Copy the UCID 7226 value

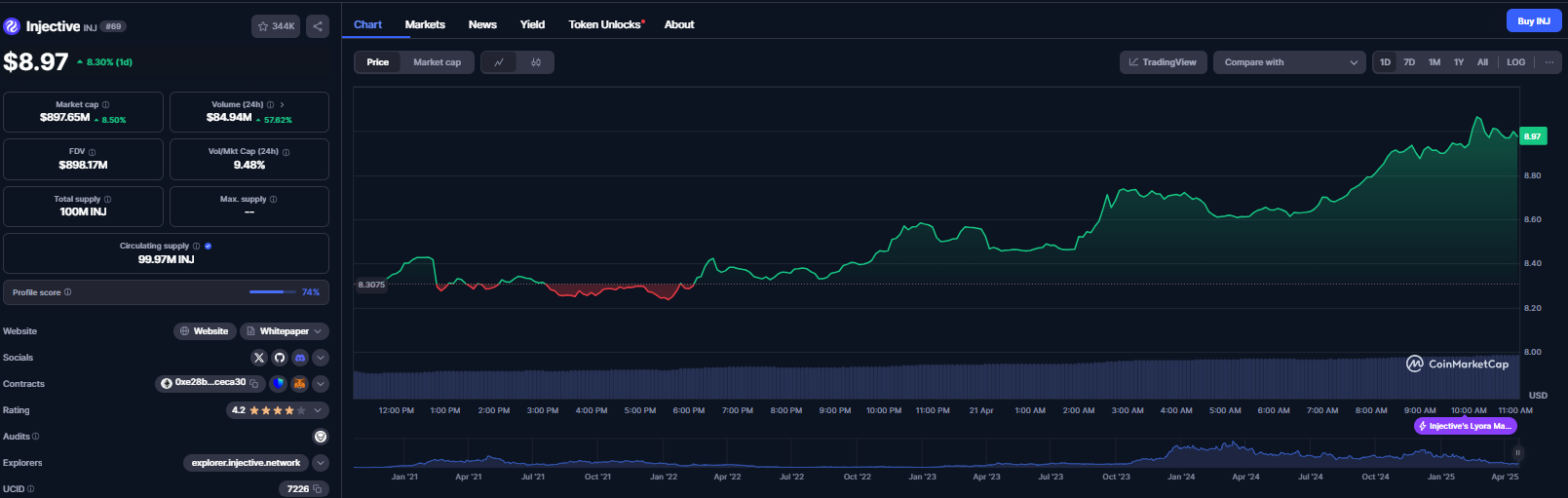318,489
